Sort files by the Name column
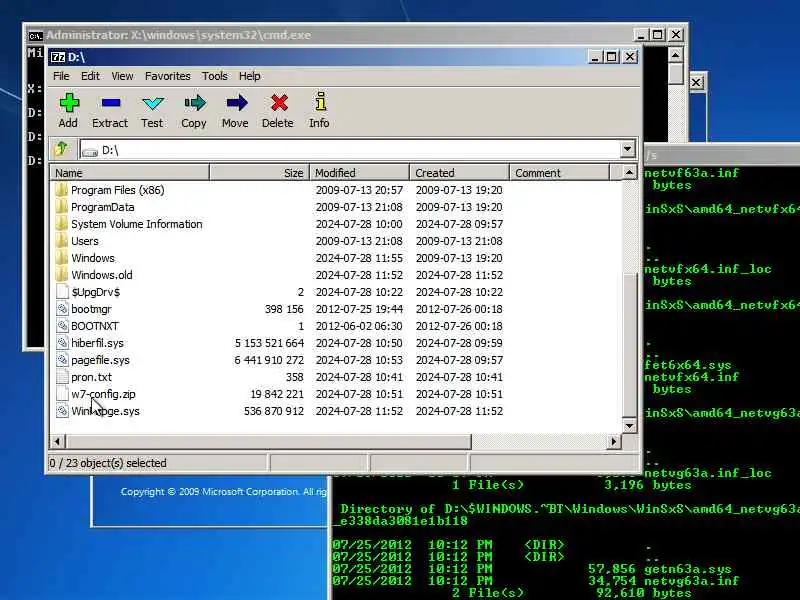Viewport: 800px width, 600px height. click(x=130, y=172)
